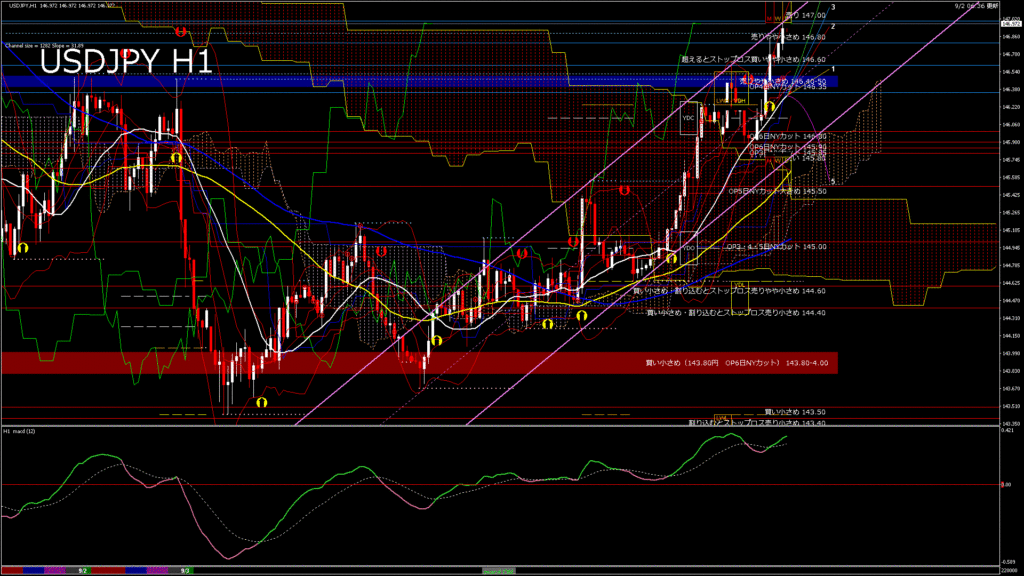Click '割り込むとストップロス売り小さめ 143.40' label
The image size is (1024, 576).
coord(757,423)
